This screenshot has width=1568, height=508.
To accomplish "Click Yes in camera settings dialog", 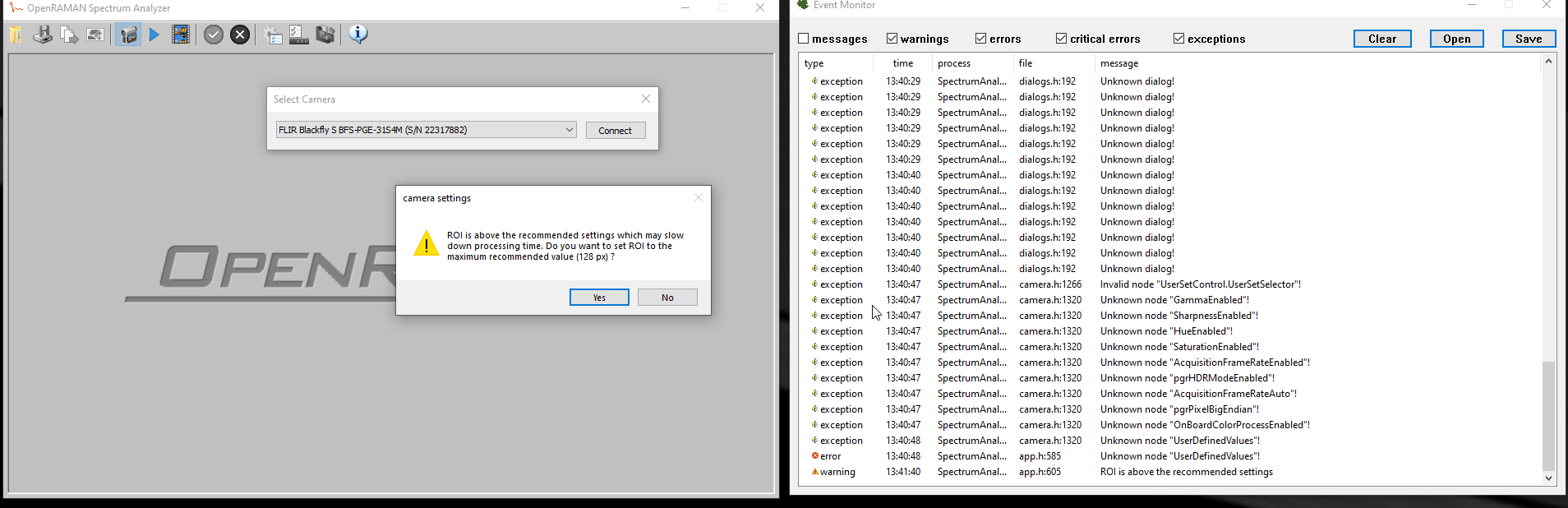I will pos(599,298).
